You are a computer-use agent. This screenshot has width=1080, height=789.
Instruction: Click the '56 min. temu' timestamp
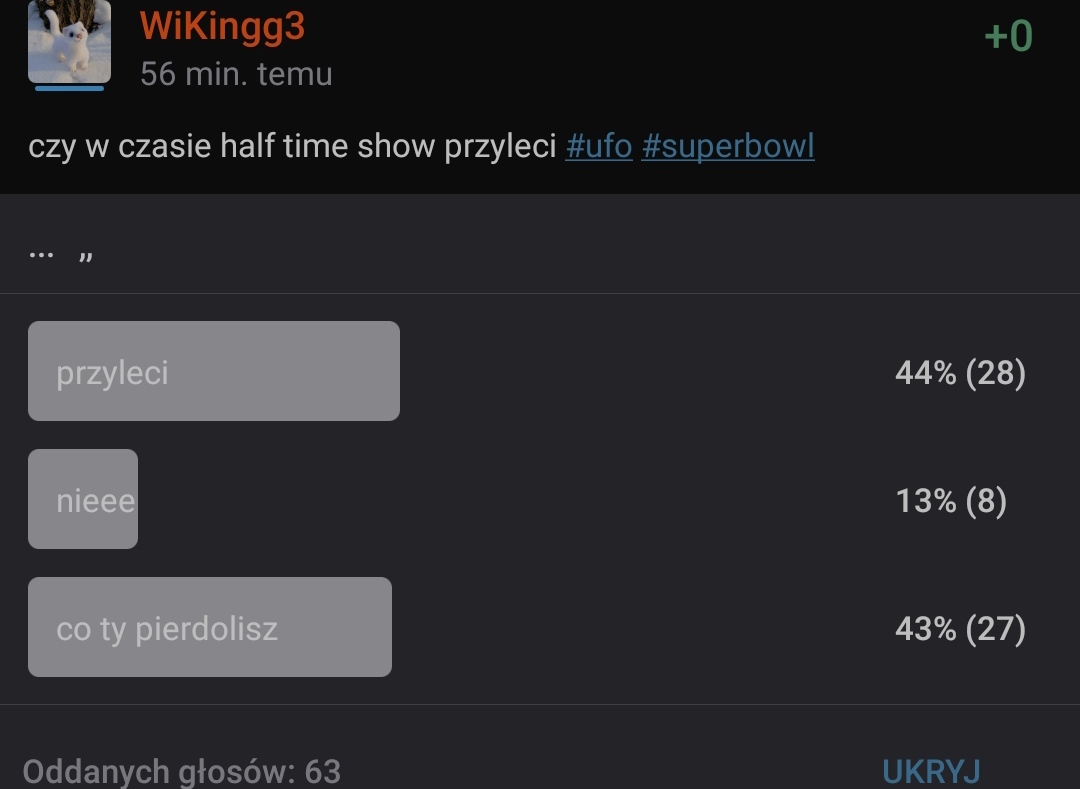point(236,74)
